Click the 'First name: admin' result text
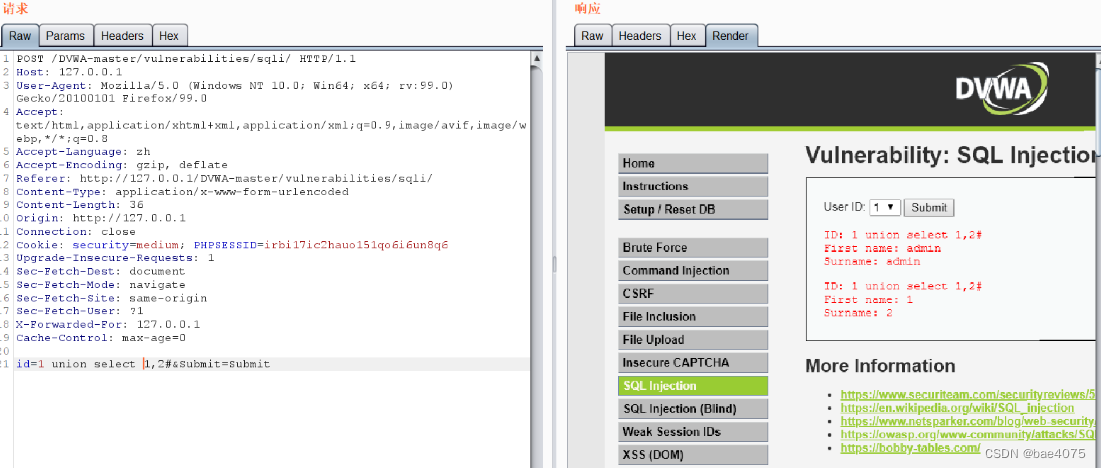This screenshot has height=468, width=1101. point(882,248)
